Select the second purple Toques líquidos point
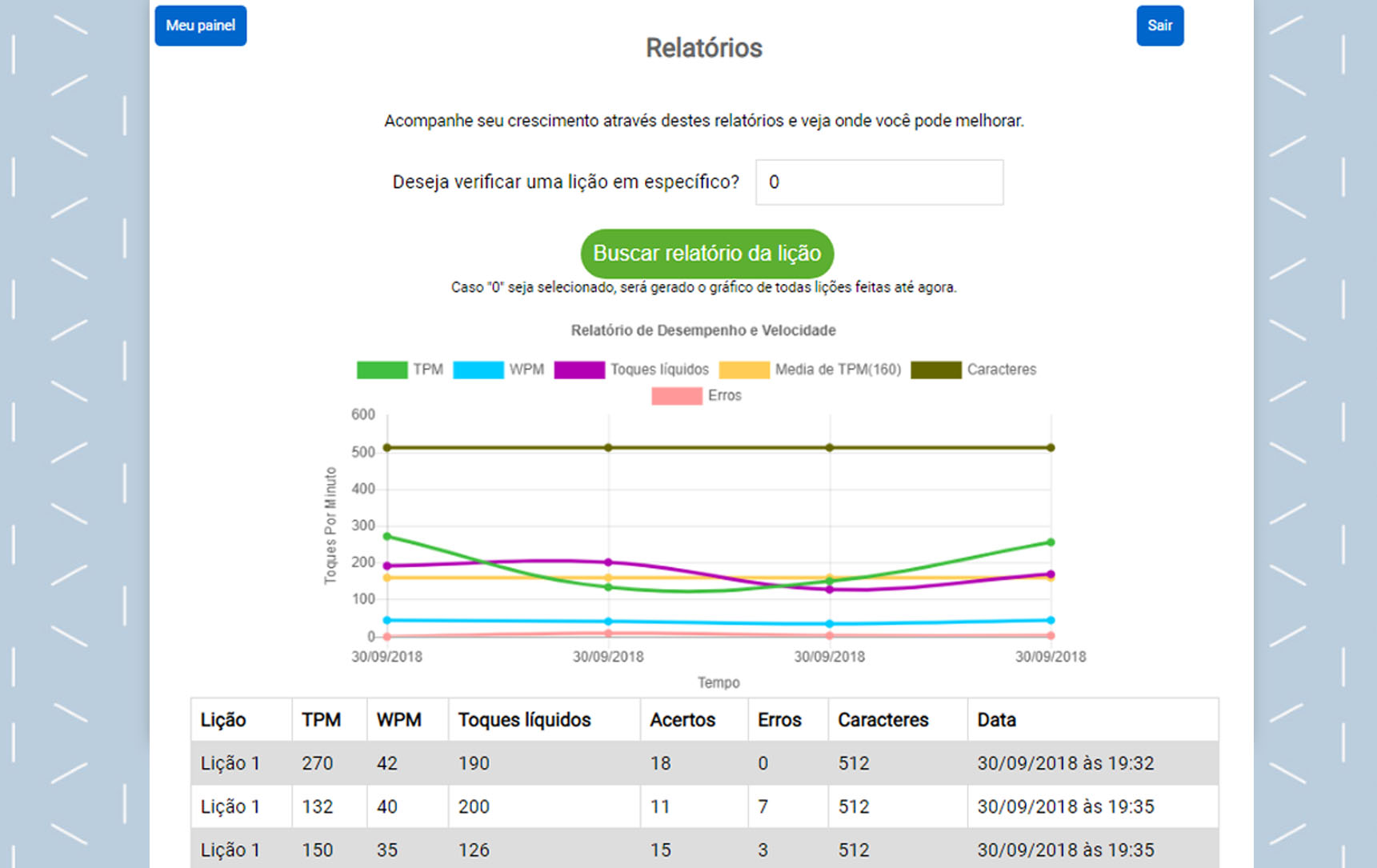Image resolution: width=1377 pixels, height=868 pixels. tap(608, 562)
